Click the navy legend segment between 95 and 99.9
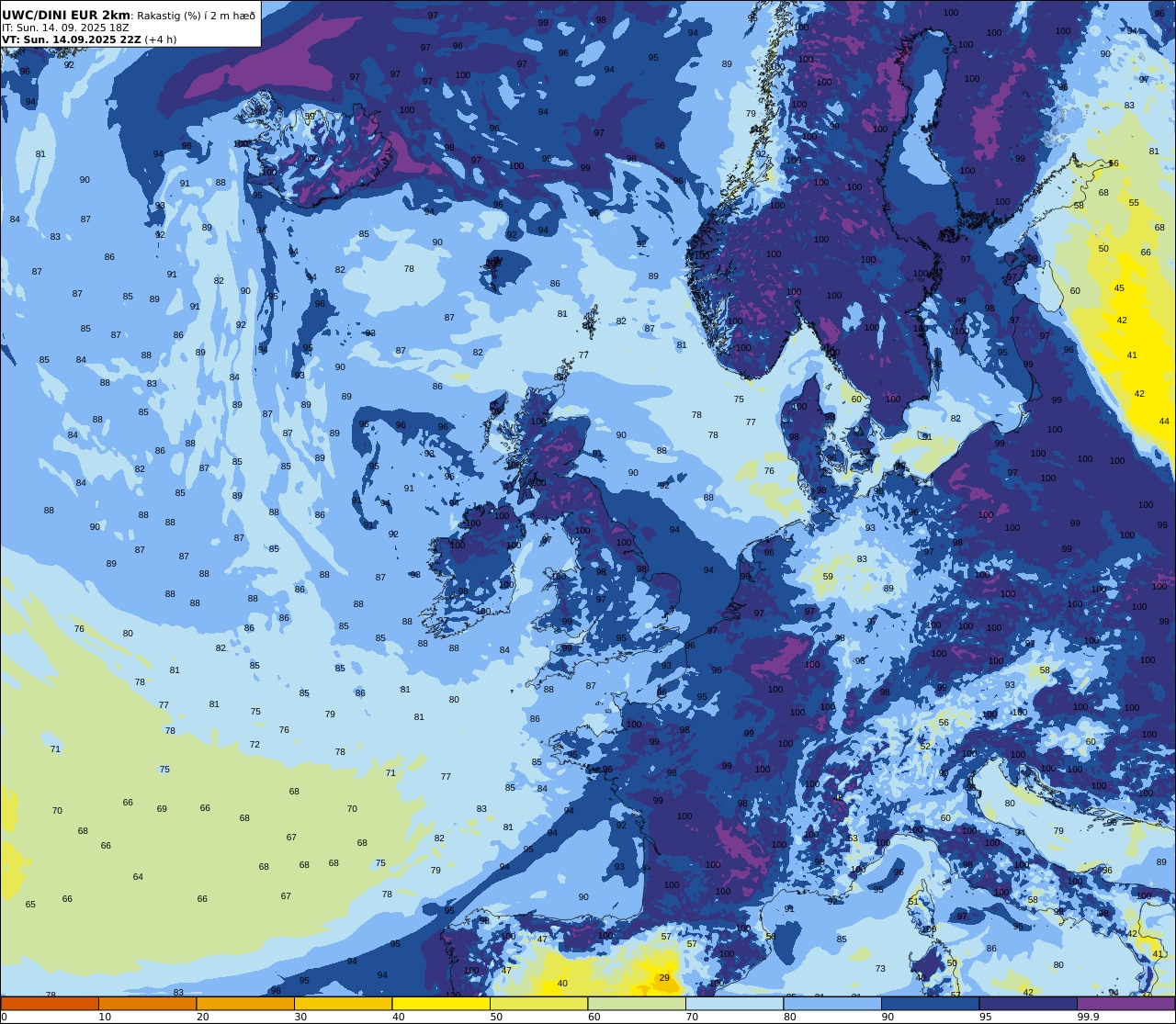Image resolution: width=1176 pixels, height=1024 pixels. (x=1028, y=1003)
